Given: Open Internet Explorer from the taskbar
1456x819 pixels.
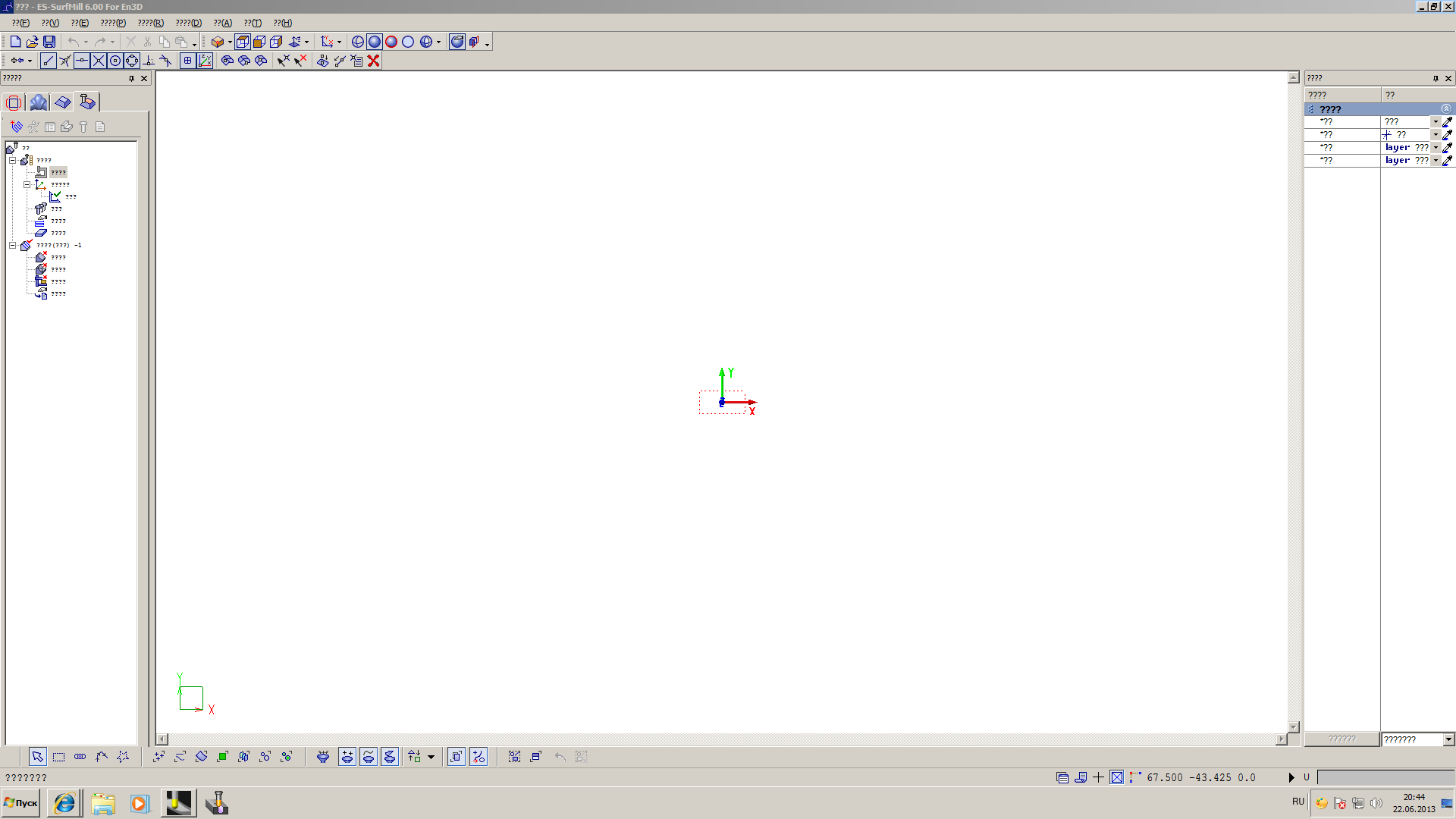Looking at the screenshot, I should [64, 803].
